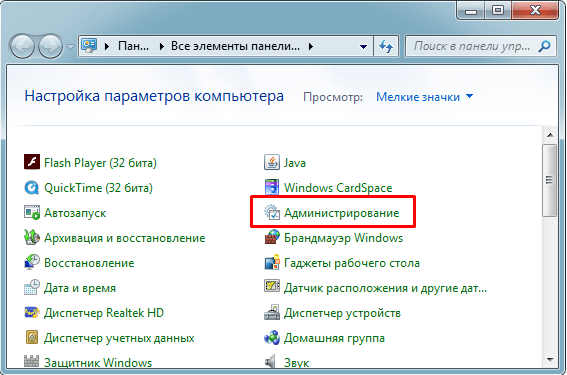Open the Java coffee cup icon
This screenshot has width=567, height=375.
[x=272, y=162]
